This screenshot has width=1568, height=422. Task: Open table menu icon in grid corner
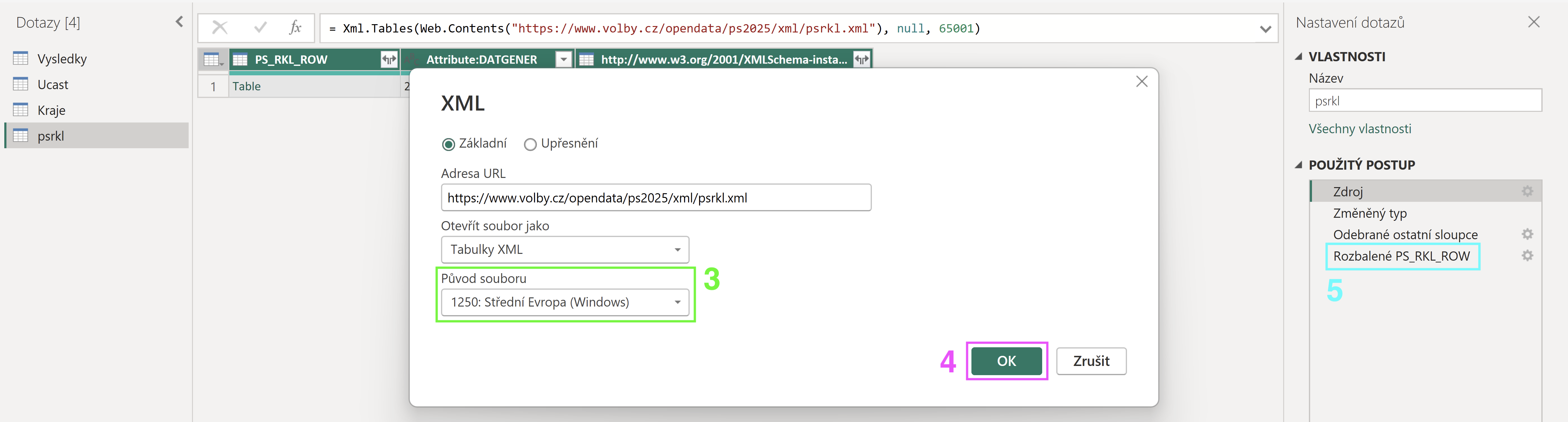coord(213,60)
